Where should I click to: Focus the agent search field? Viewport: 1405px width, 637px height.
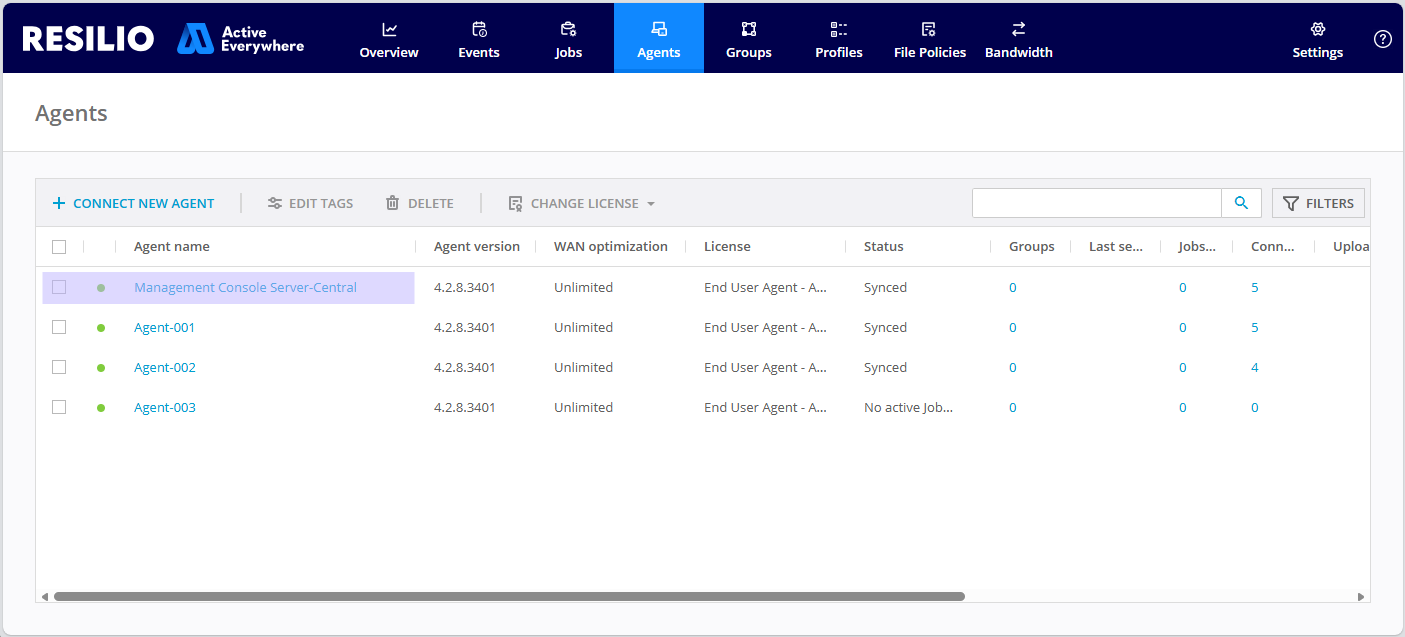click(1097, 203)
